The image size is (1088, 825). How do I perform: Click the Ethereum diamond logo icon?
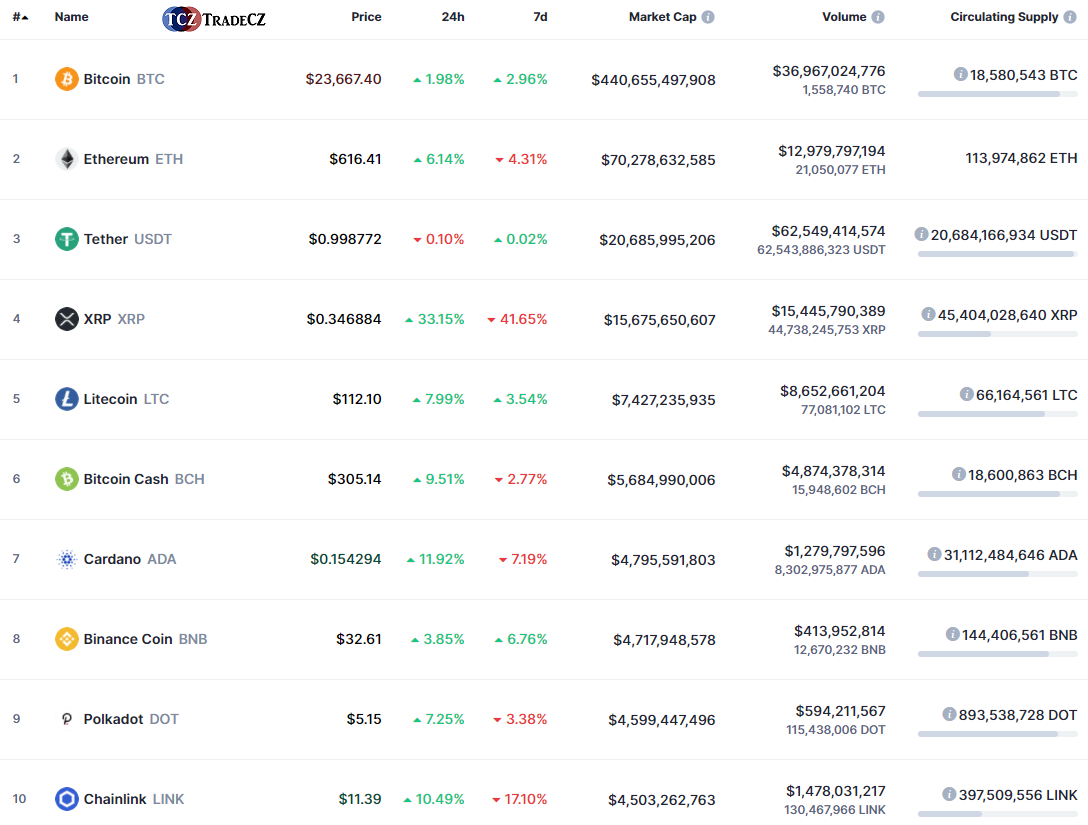[x=67, y=159]
